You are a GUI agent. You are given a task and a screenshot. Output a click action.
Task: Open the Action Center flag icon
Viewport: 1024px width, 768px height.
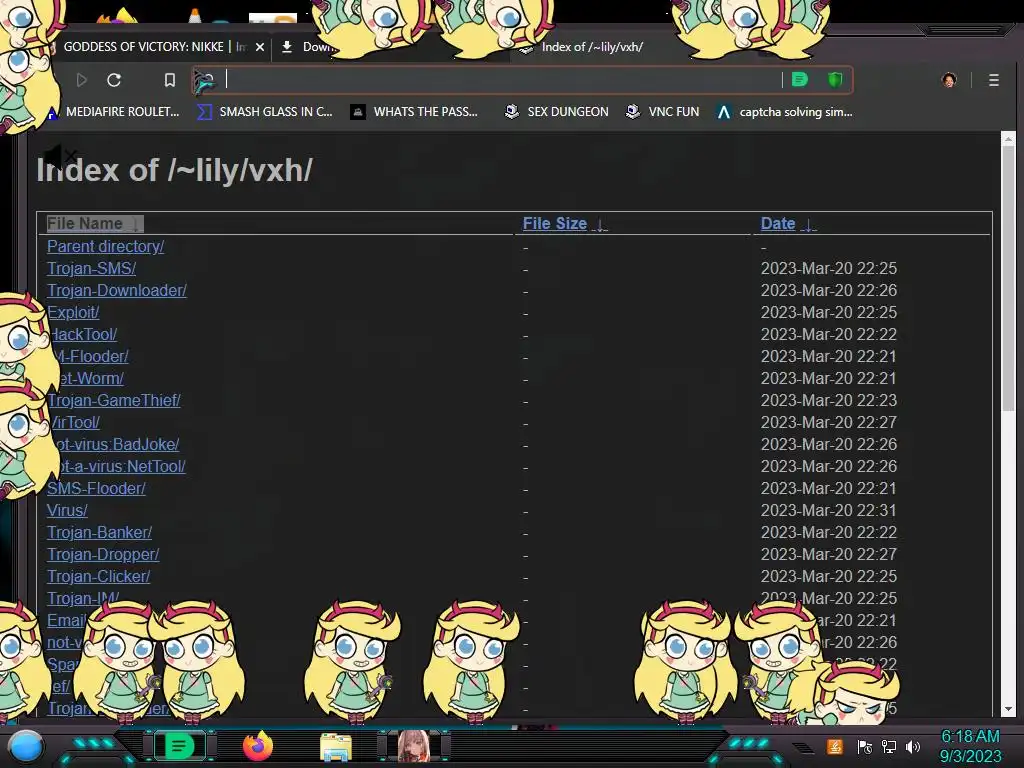coord(865,747)
